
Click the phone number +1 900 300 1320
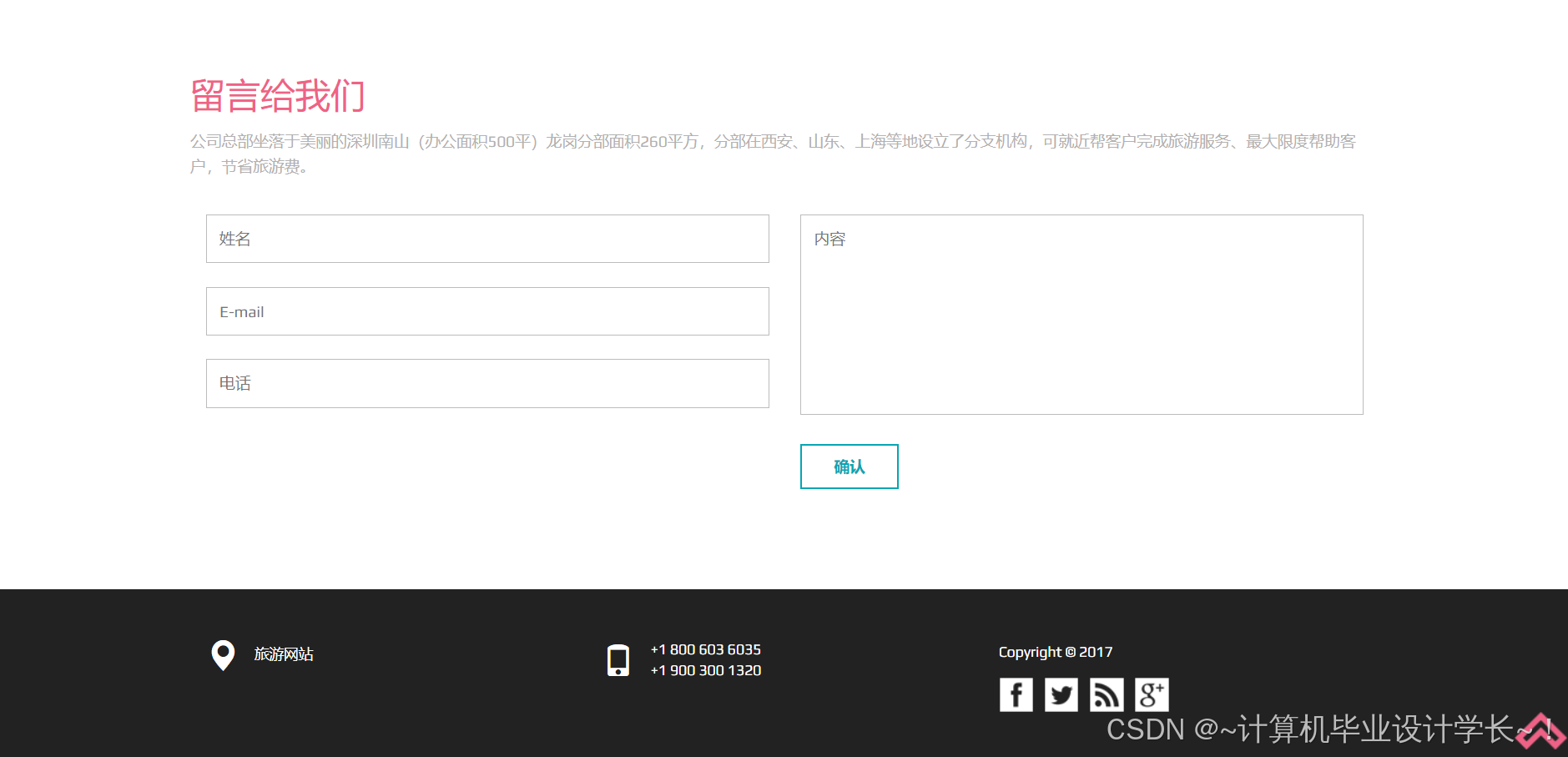coord(705,670)
